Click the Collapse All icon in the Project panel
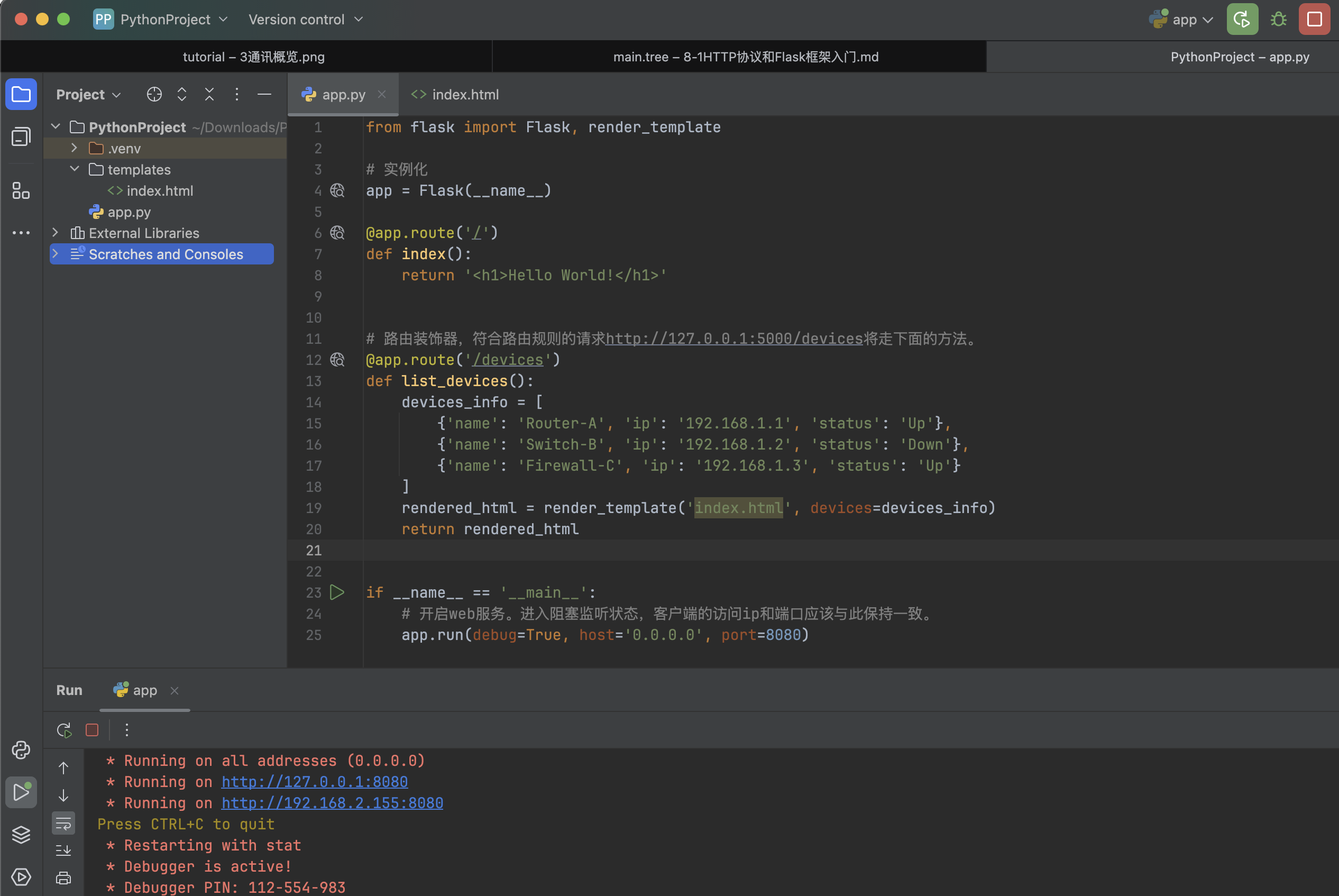The height and width of the screenshot is (896, 1339). tap(209, 94)
